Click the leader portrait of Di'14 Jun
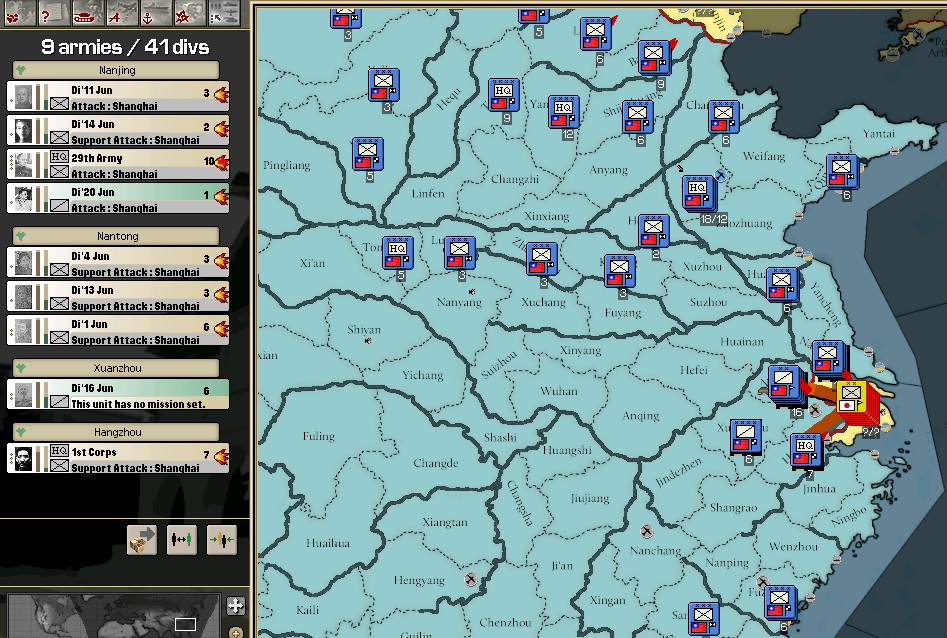Image resolution: width=947 pixels, height=638 pixels. click(x=23, y=132)
